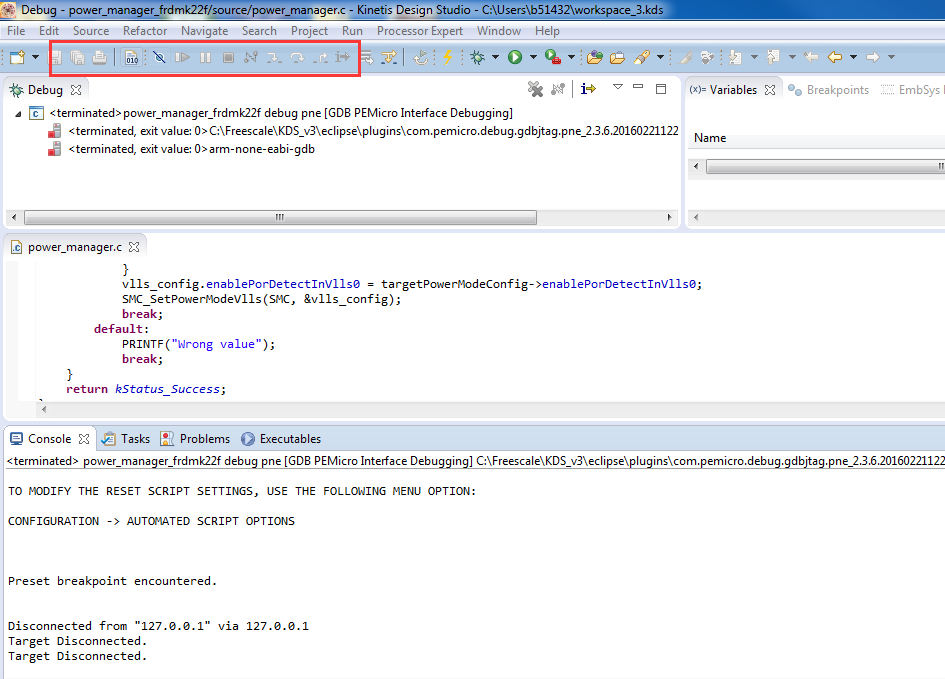
Task: Open the Forward navigation history dropdown
Action: [x=891, y=57]
